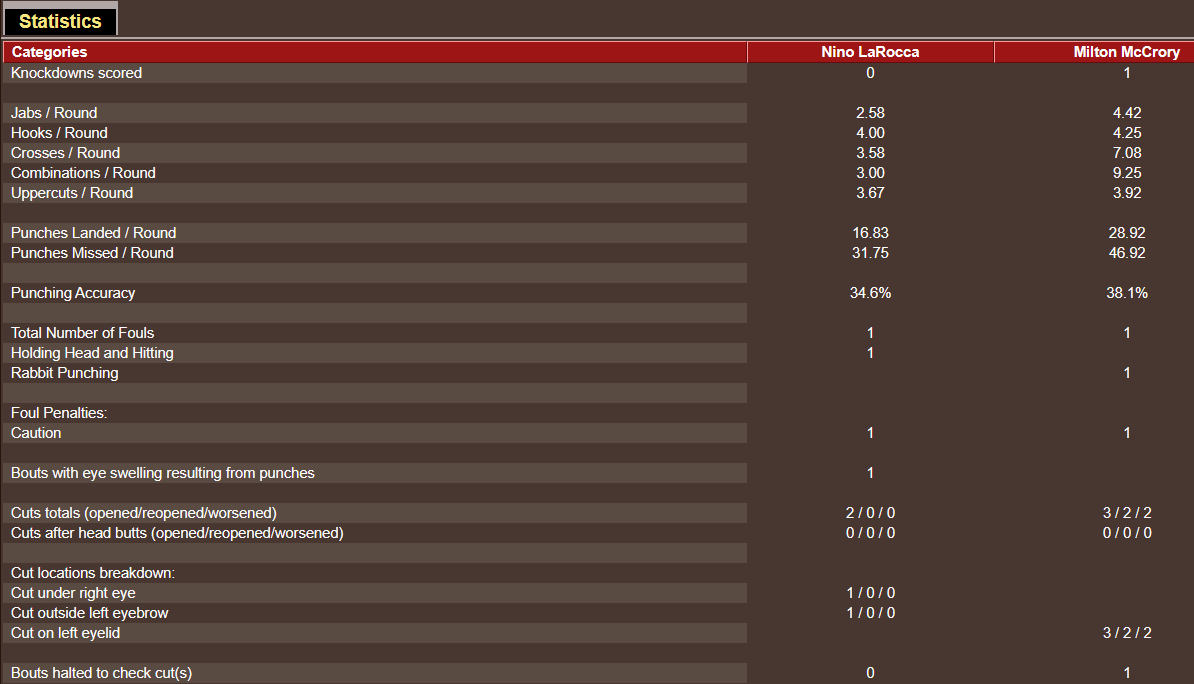Click McCrory's left eyelid cut value 3 / 2 / 2
Image resolution: width=1194 pixels, height=684 pixels.
click(1127, 633)
